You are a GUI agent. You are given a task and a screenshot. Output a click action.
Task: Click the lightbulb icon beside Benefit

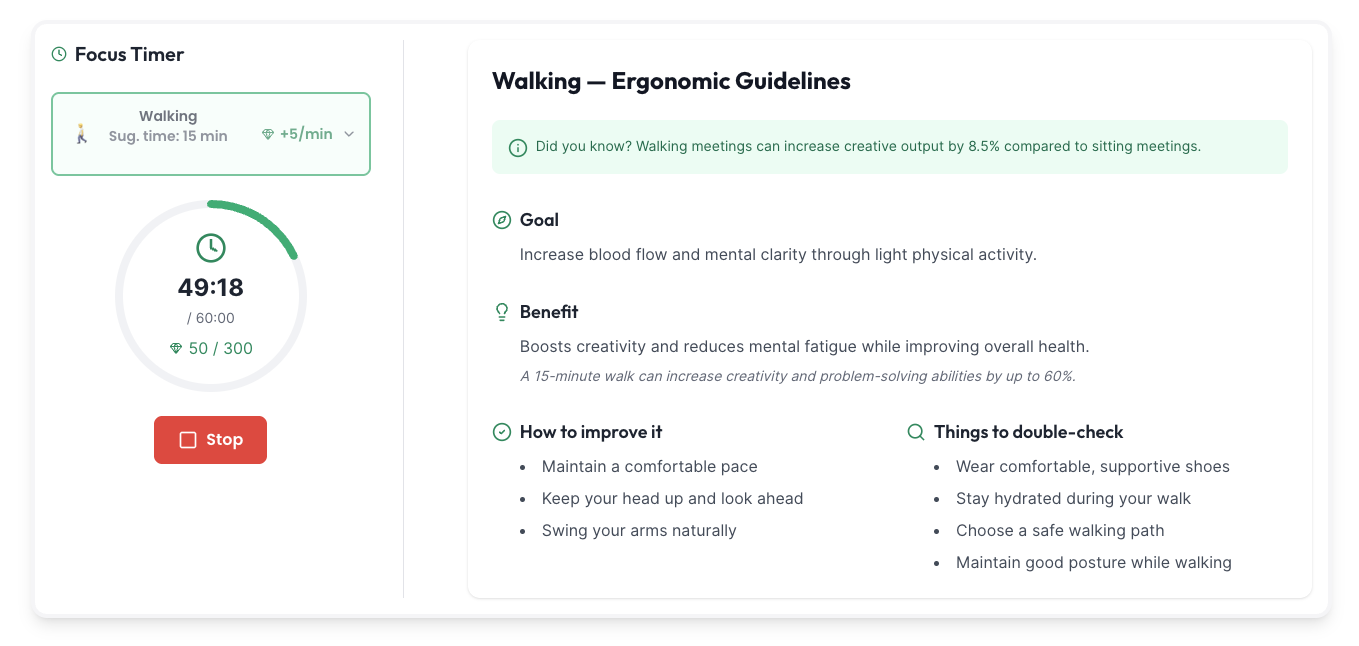coord(502,312)
